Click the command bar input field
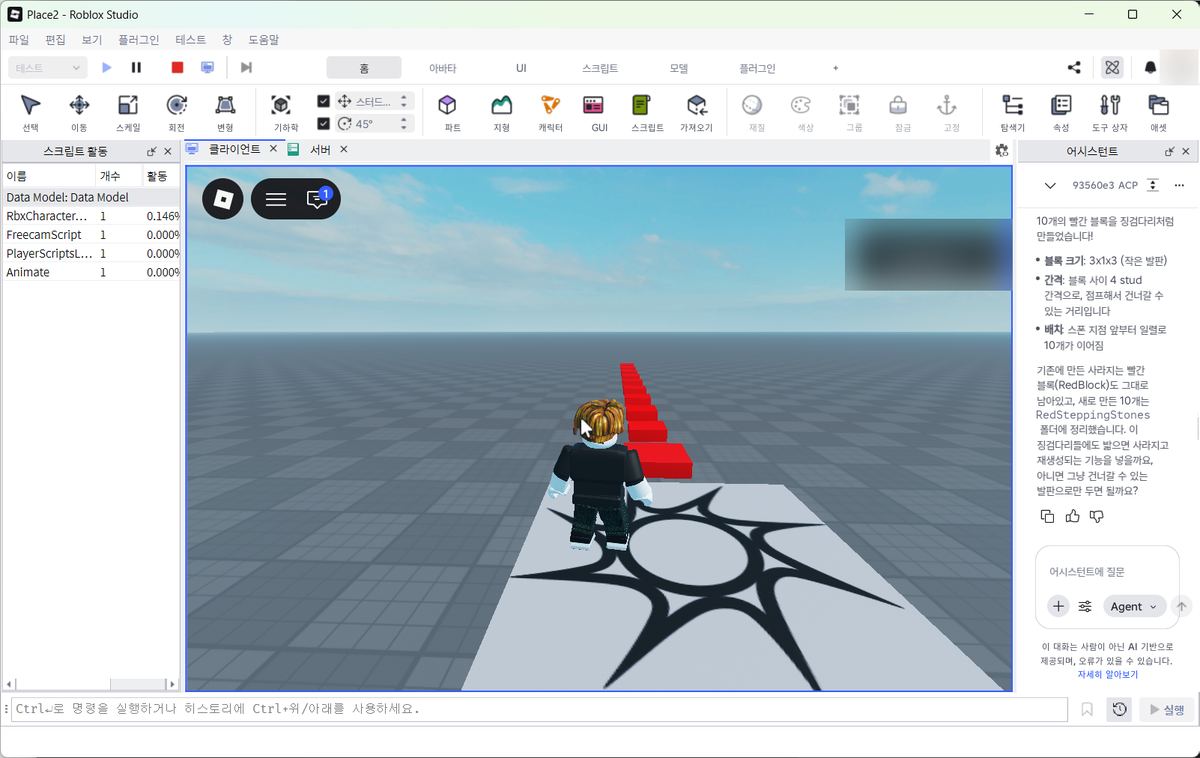Screen dimensions: 1200x758 (x=539, y=709)
